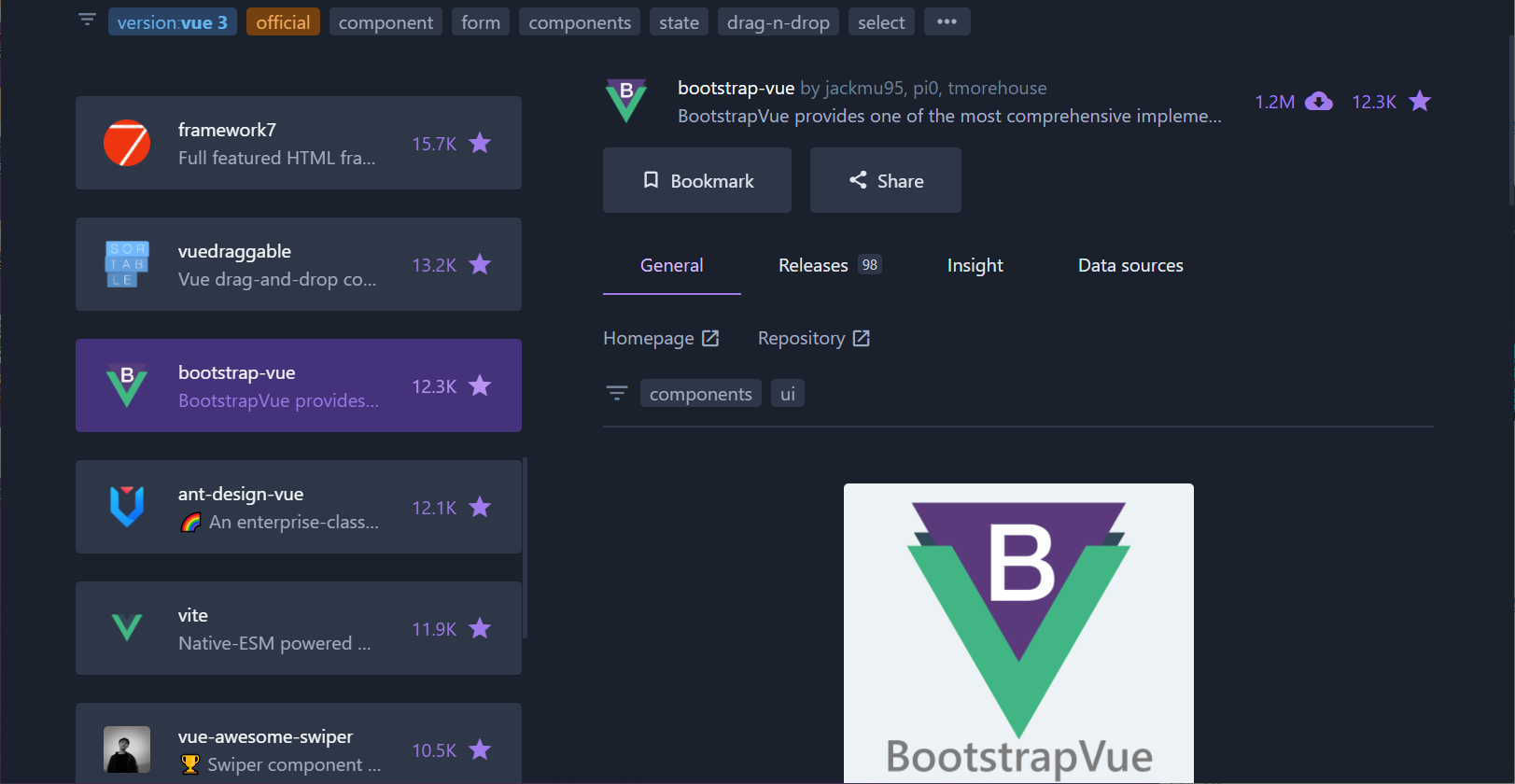
Task: Switch to the Insight tab
Action: [975, 265]
